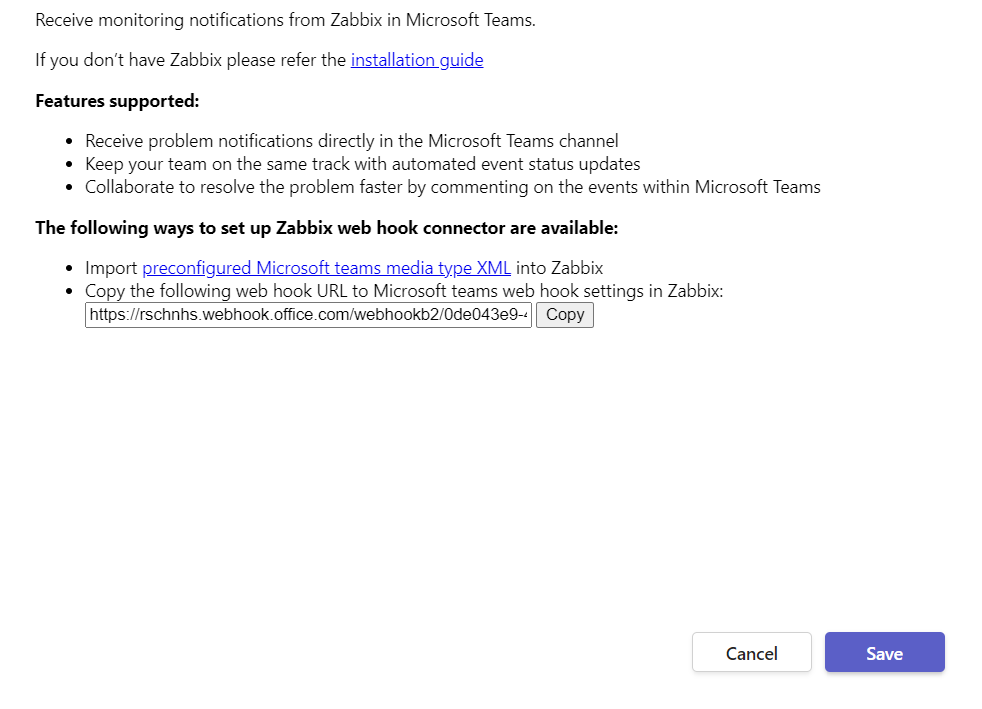Viewport: 982px width, 709px height.
Task: Click the 'If you don't have Zabbix' text
Action: pyautogui.click(x=190, y=60)
